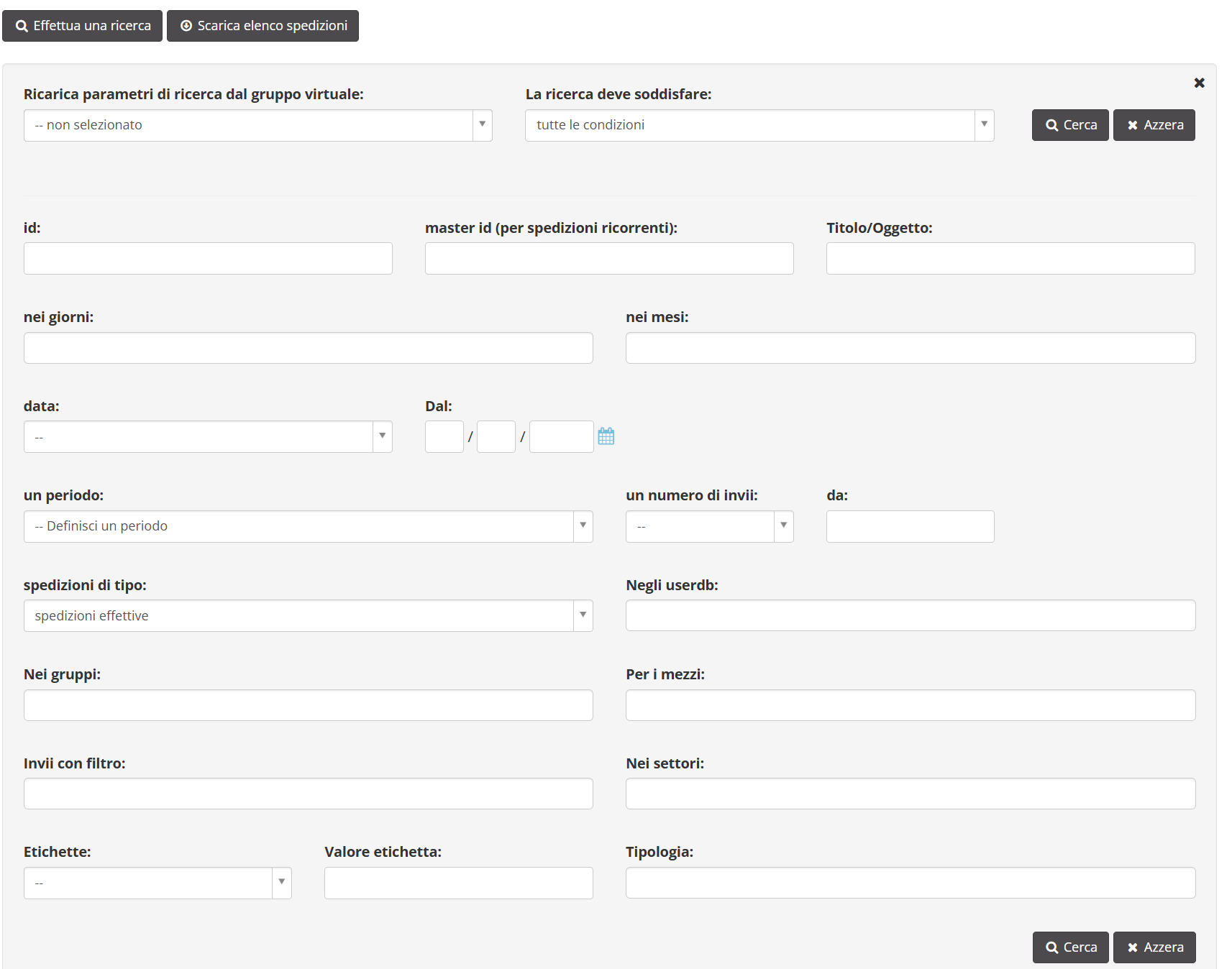
Task: Click the top Azzera reset button
Action: (1154, 125)
